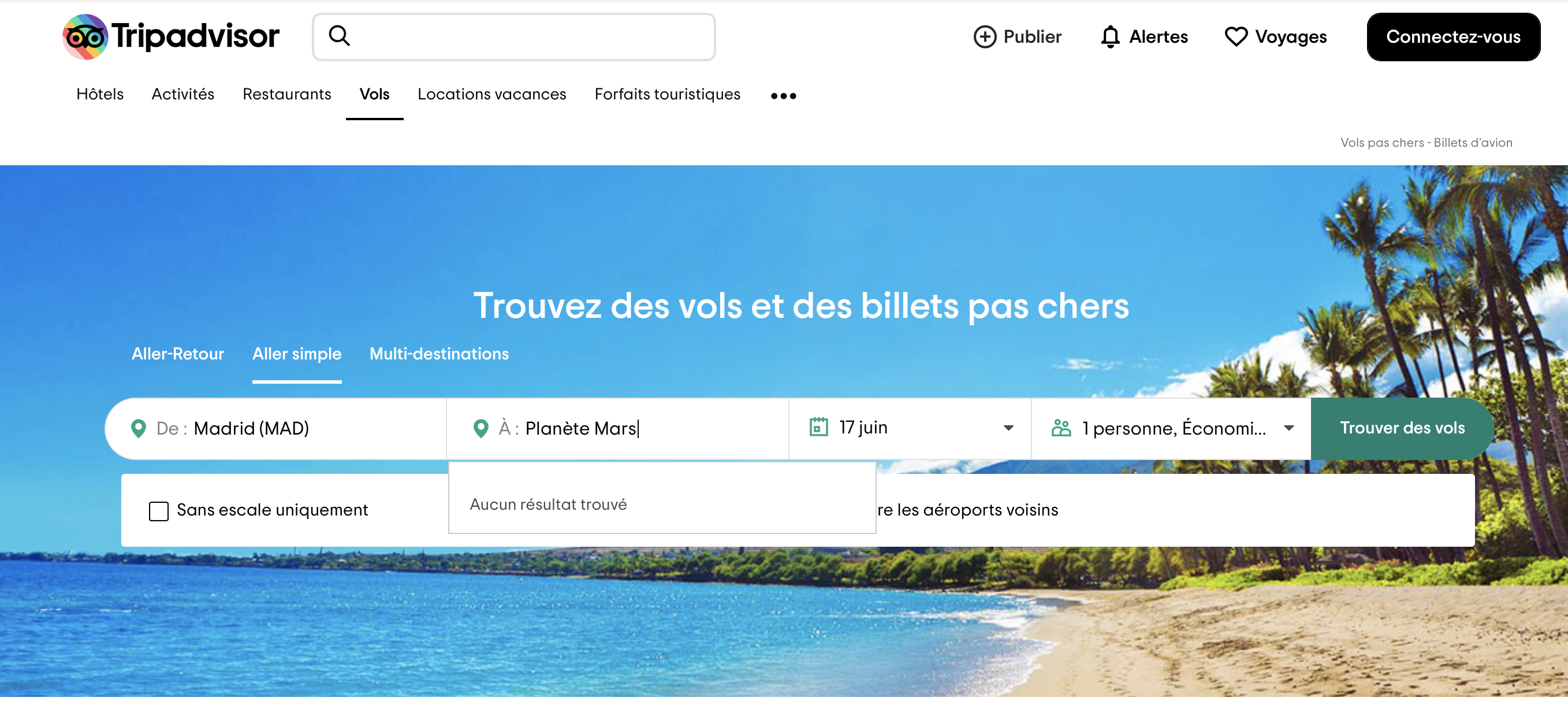Image resolution: width=1568 pixels, height=712 pixels.
Task: Click the Trouver des vols button
Action: click(1402, 428)
